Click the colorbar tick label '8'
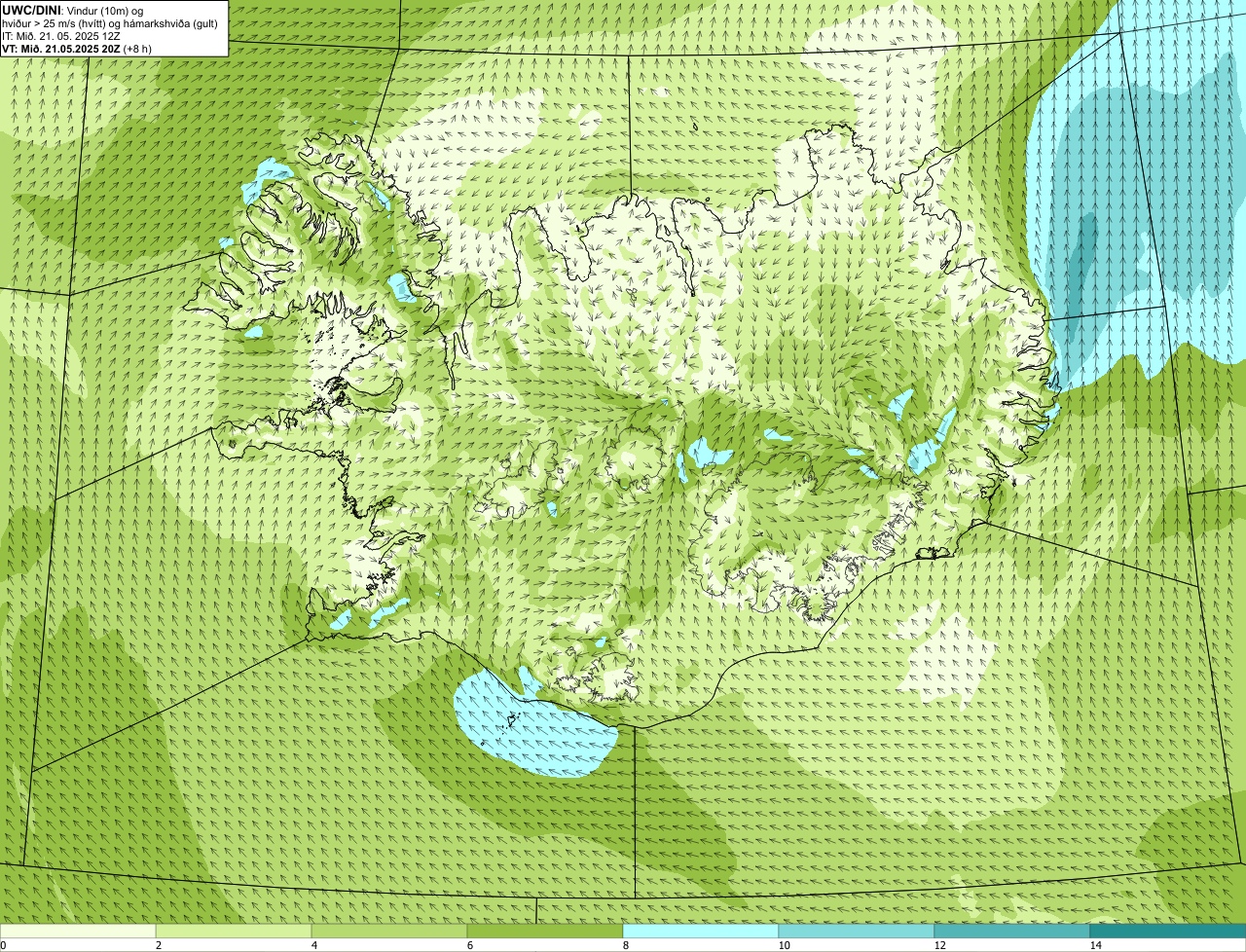The image size is (1246, 952). click(625, 945)
